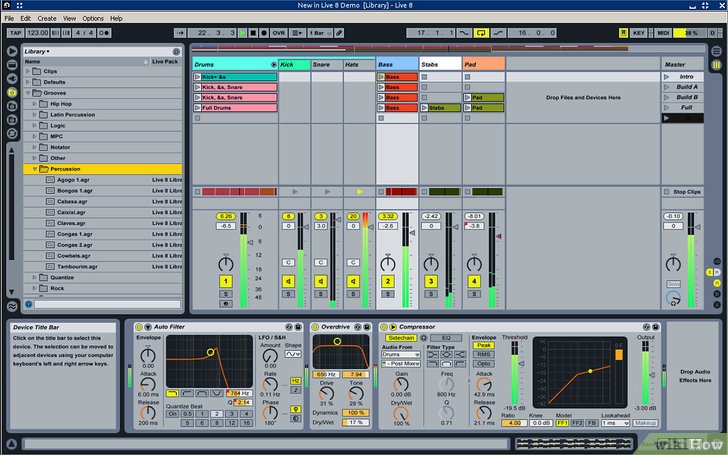Image resolution: width=728 pixels, height=455 pixels.
Task: Solo the Pad track
Action: coord(474,294)
